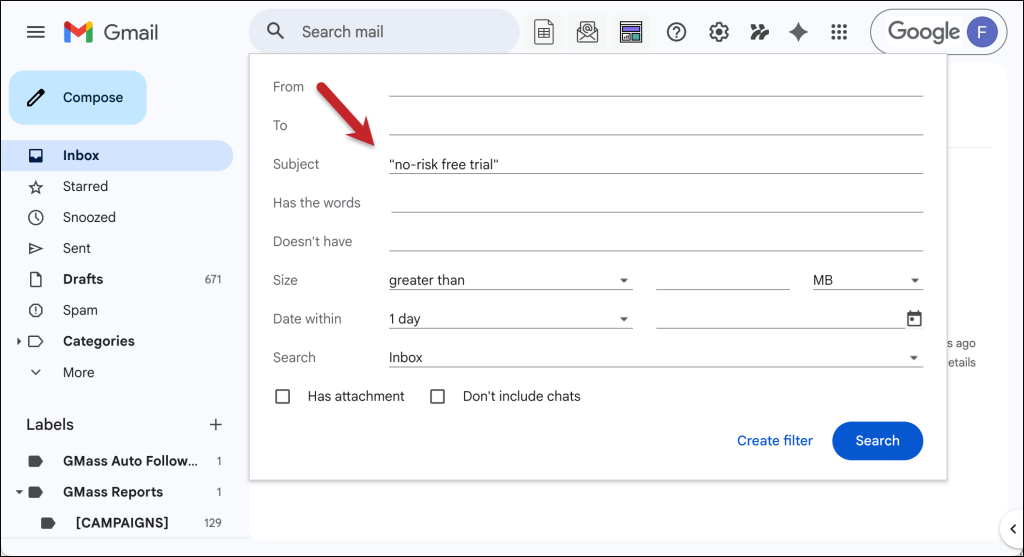
Task: Click the Settings gear icon
Action: point(718,32)
